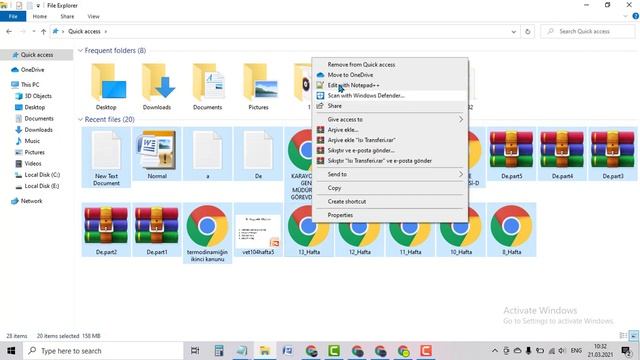
Task: Choose Create shortcut in context menu
Action: point(390,202)
